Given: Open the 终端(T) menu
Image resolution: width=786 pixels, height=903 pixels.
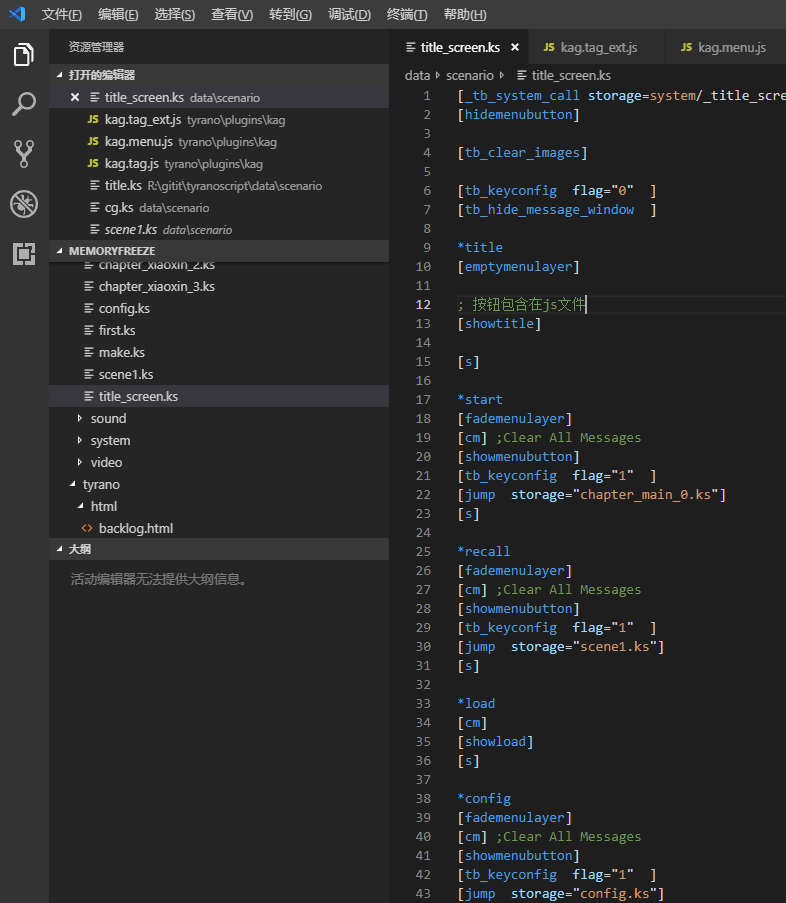Looking at the screenshot, I should (x=407, y=14).
